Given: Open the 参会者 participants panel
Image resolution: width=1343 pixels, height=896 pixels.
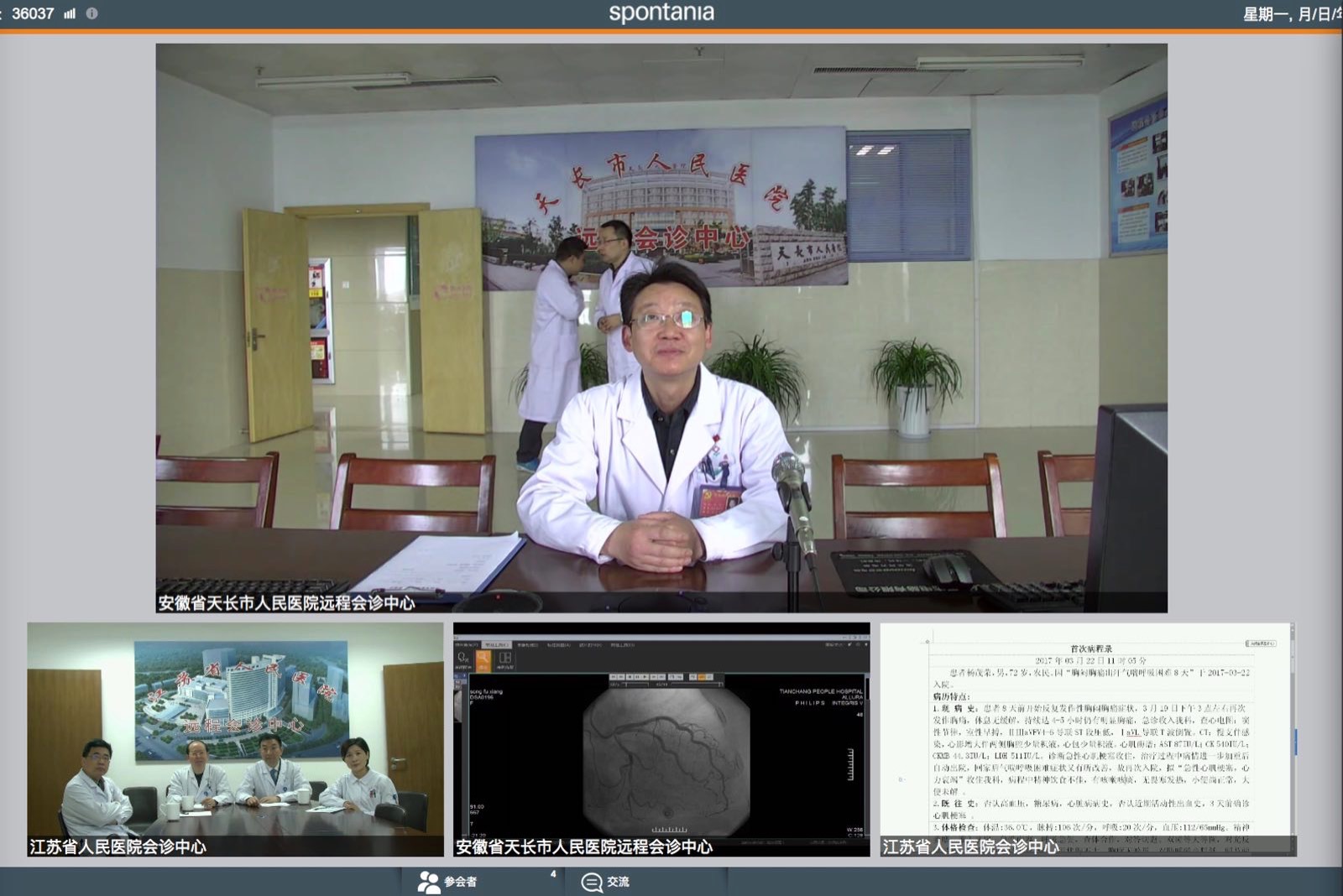Looking at the screenshot, I should 460,882.
